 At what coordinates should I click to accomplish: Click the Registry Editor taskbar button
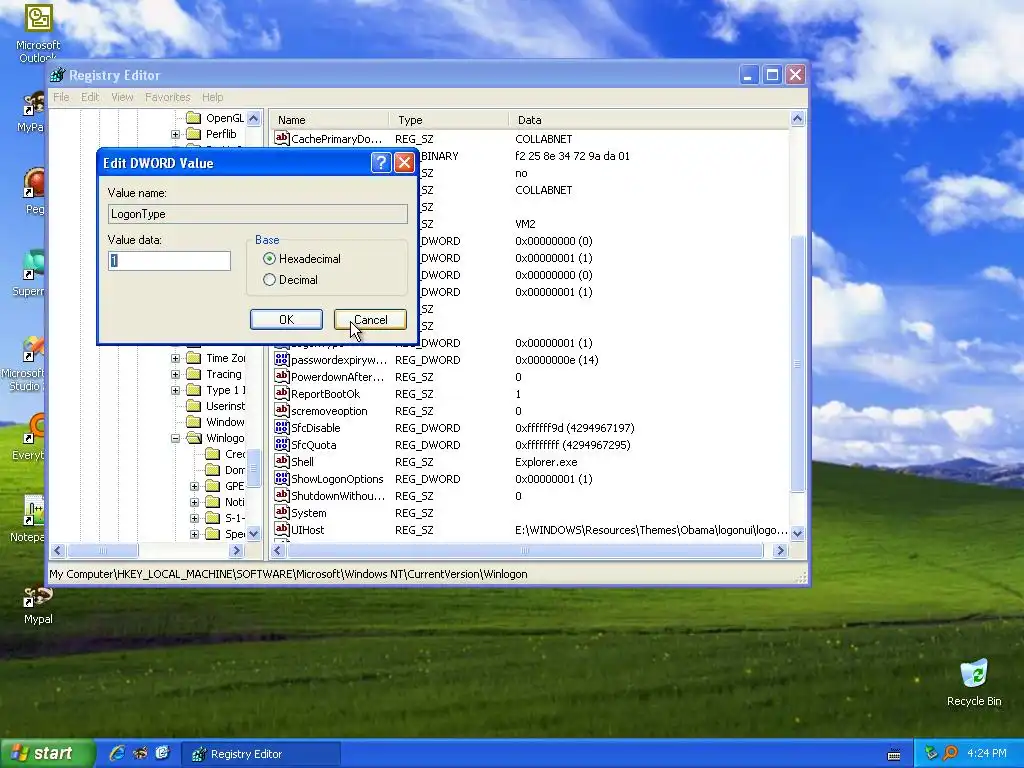(261, 754)
